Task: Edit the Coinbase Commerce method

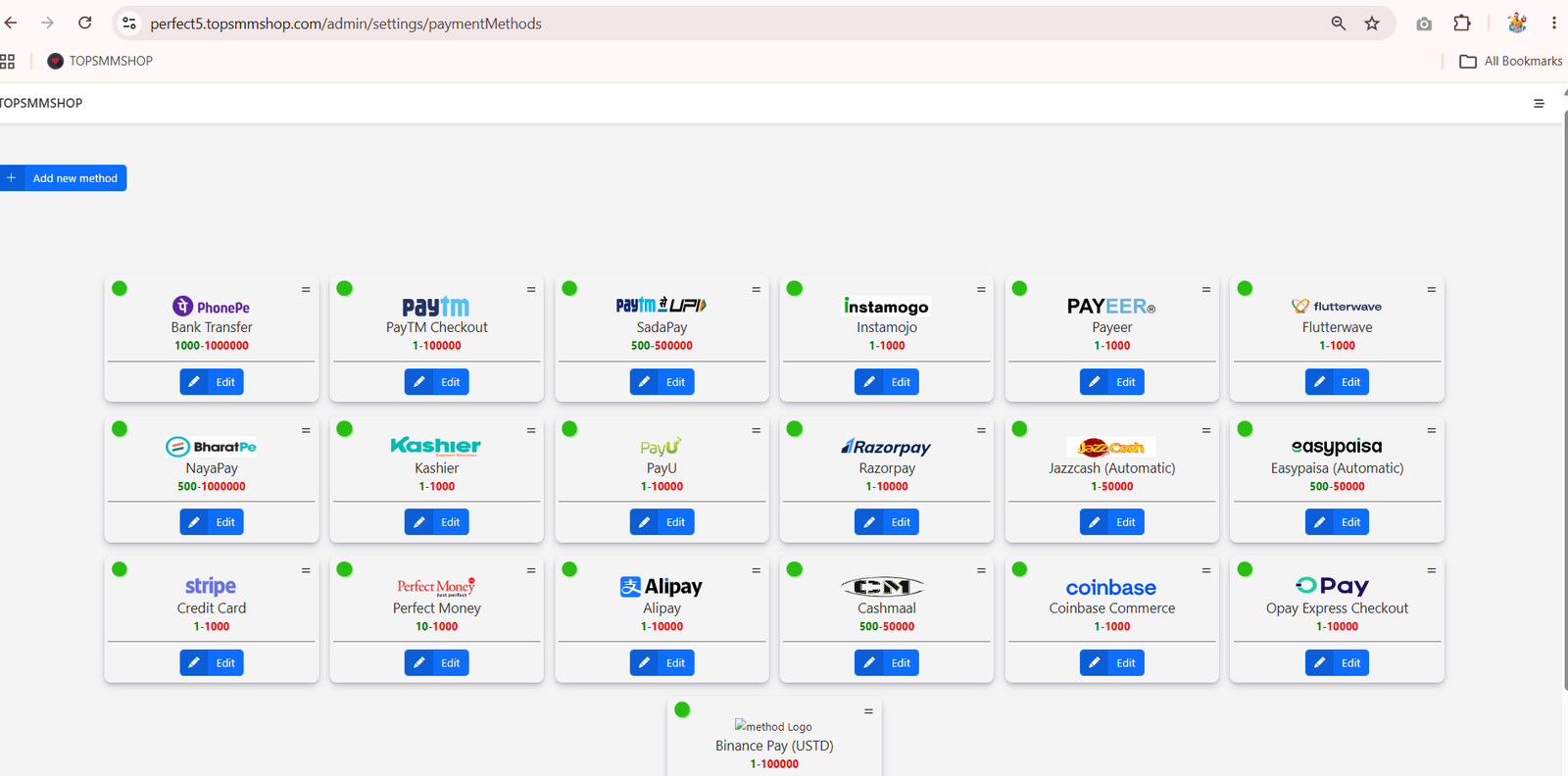Action: [x=1111, y=663]
